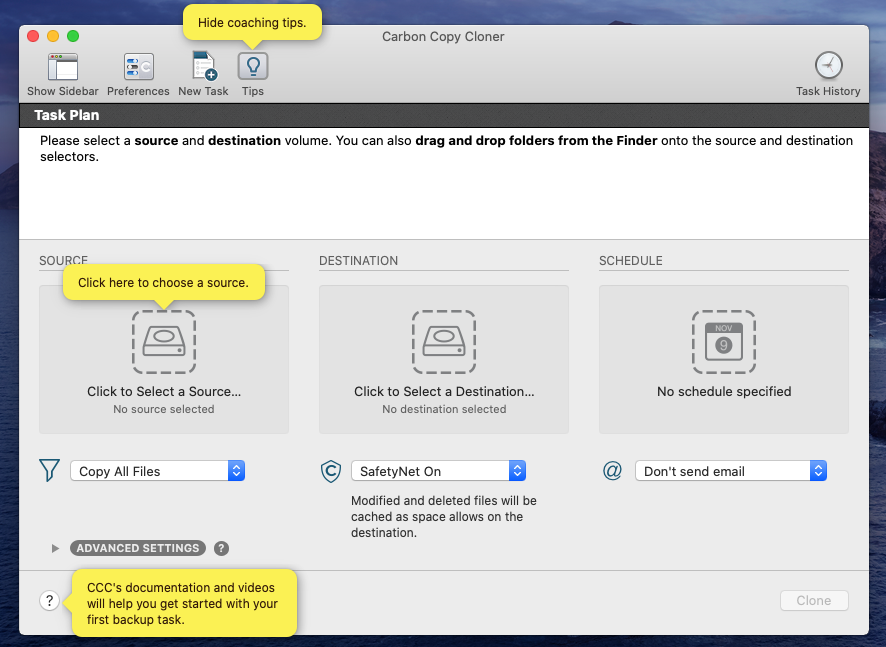The image size is (886, 647).
Task: Create a New Task from toolbar
Action: (203, 68)
